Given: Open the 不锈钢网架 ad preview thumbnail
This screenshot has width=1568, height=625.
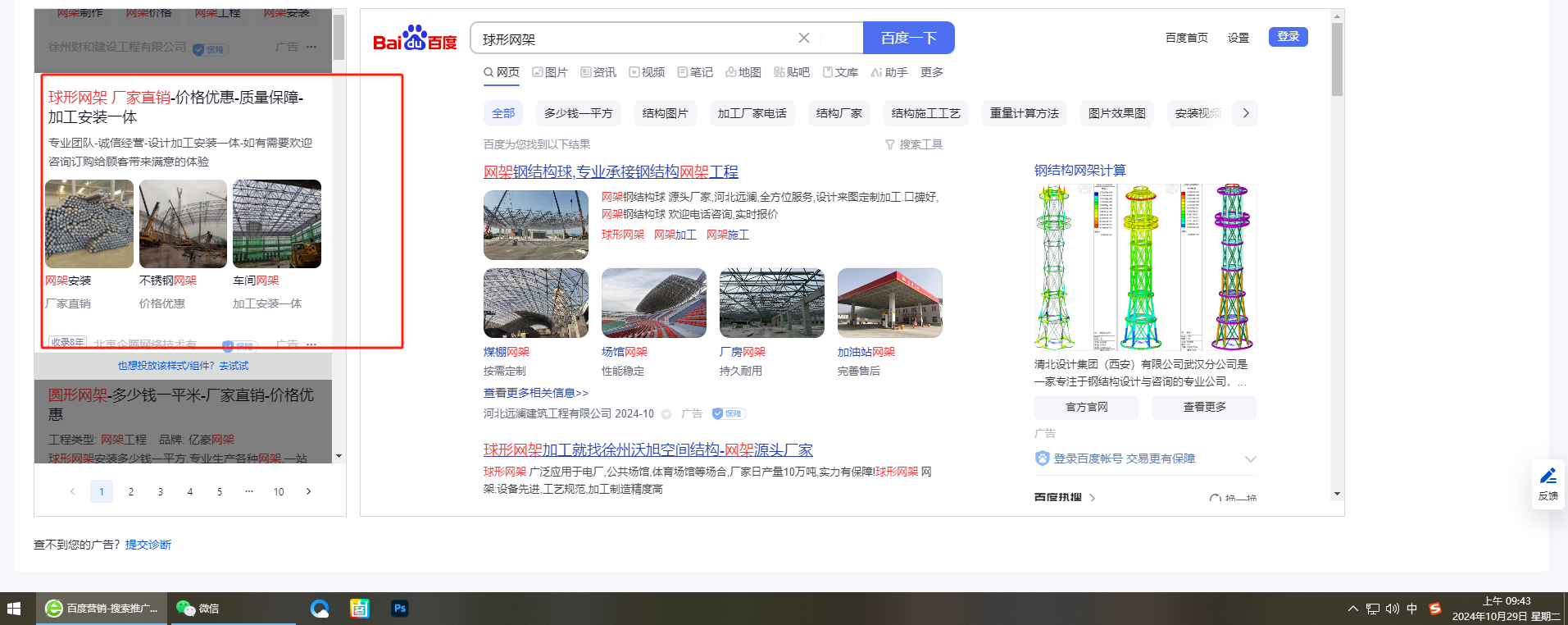Looking at the screenshot, I should tap(183, 224).
